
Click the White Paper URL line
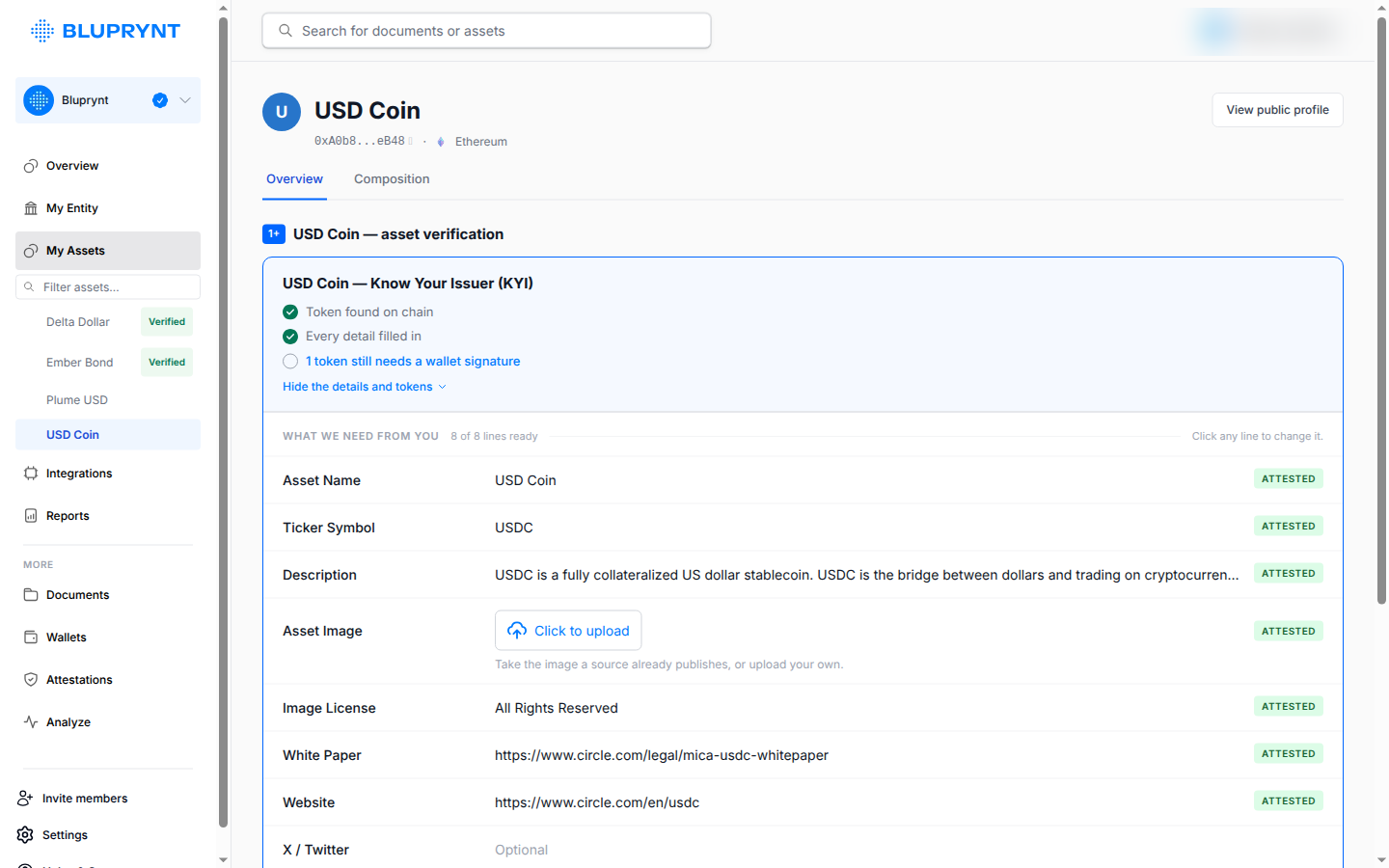[x=803, y=755]
